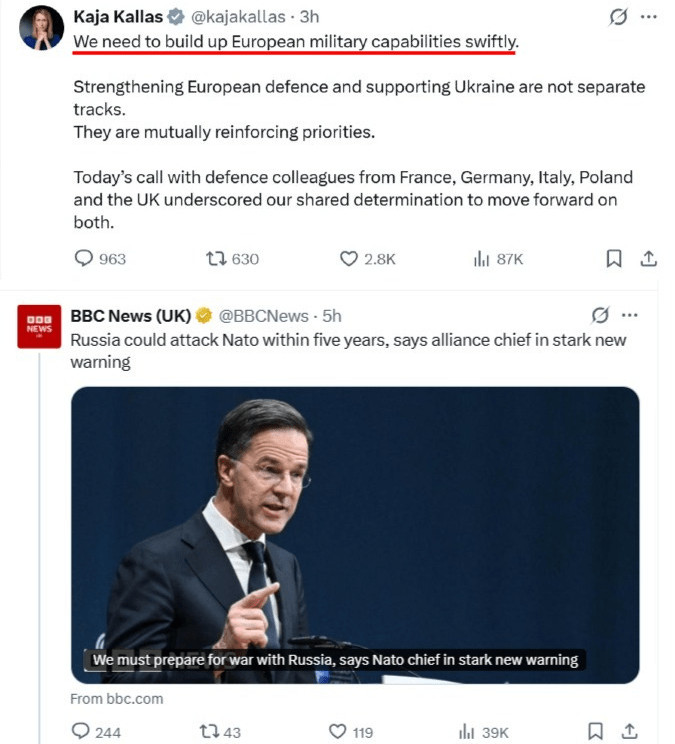Retweet Kaja Kallas's post

(214, 258)
